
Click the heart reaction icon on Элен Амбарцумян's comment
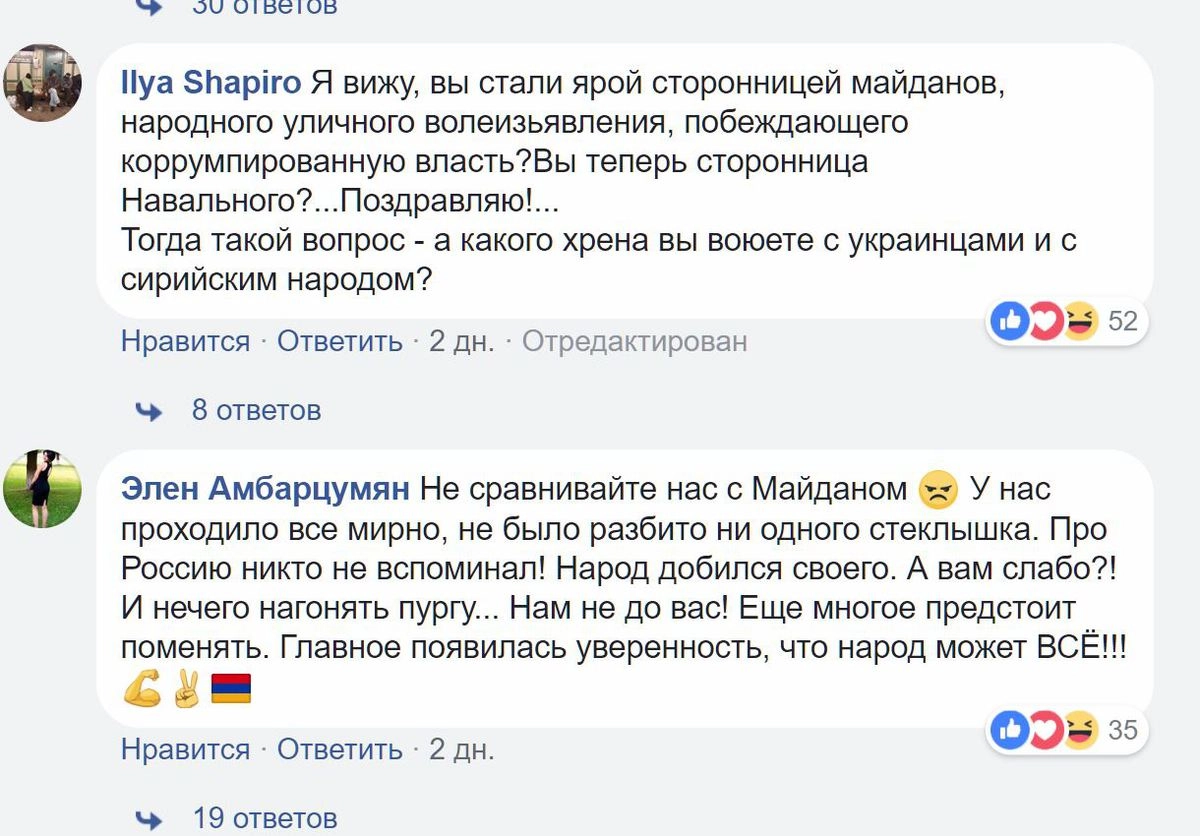click(1044, 730)
